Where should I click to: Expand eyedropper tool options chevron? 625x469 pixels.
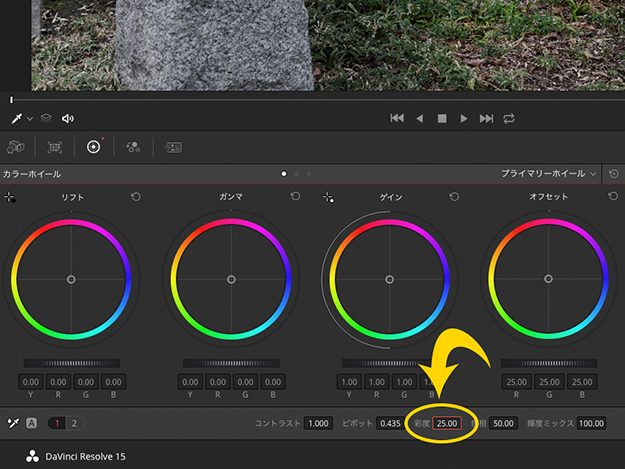30,118
